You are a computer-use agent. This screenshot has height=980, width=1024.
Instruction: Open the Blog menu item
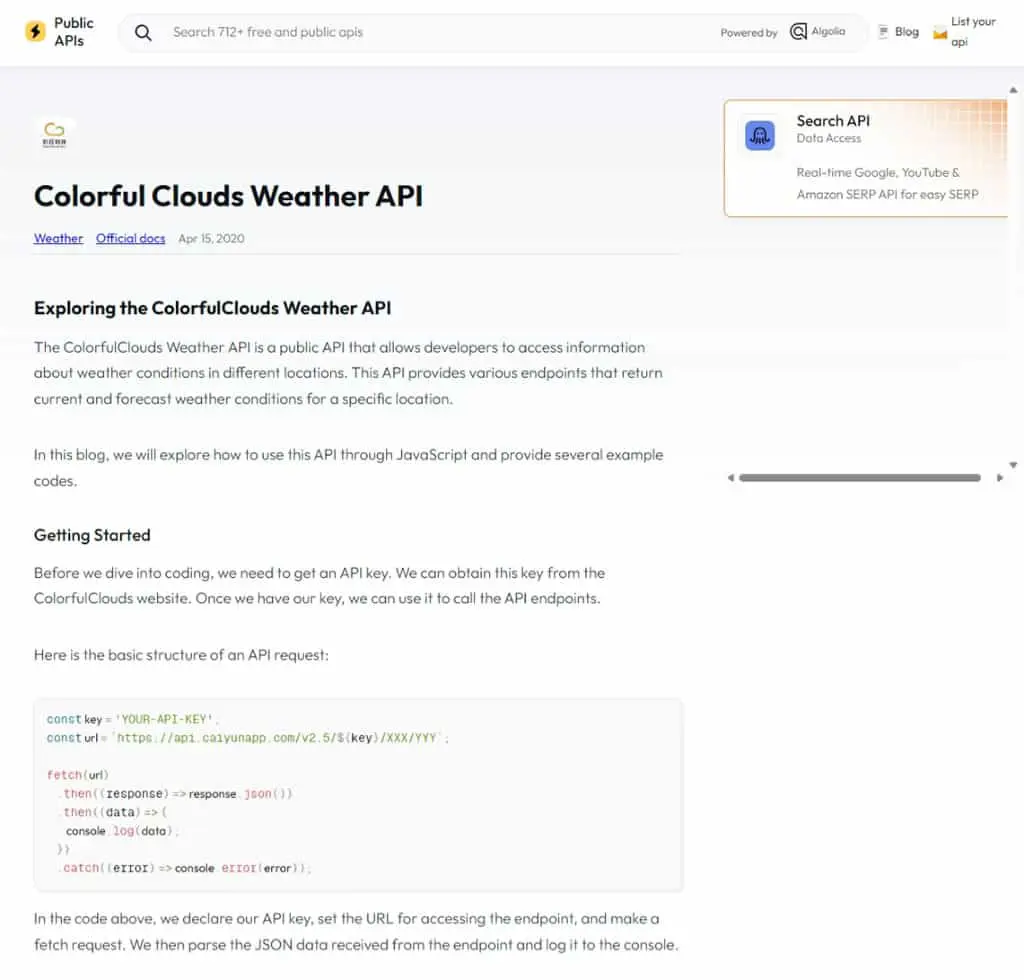coord(906,31)
